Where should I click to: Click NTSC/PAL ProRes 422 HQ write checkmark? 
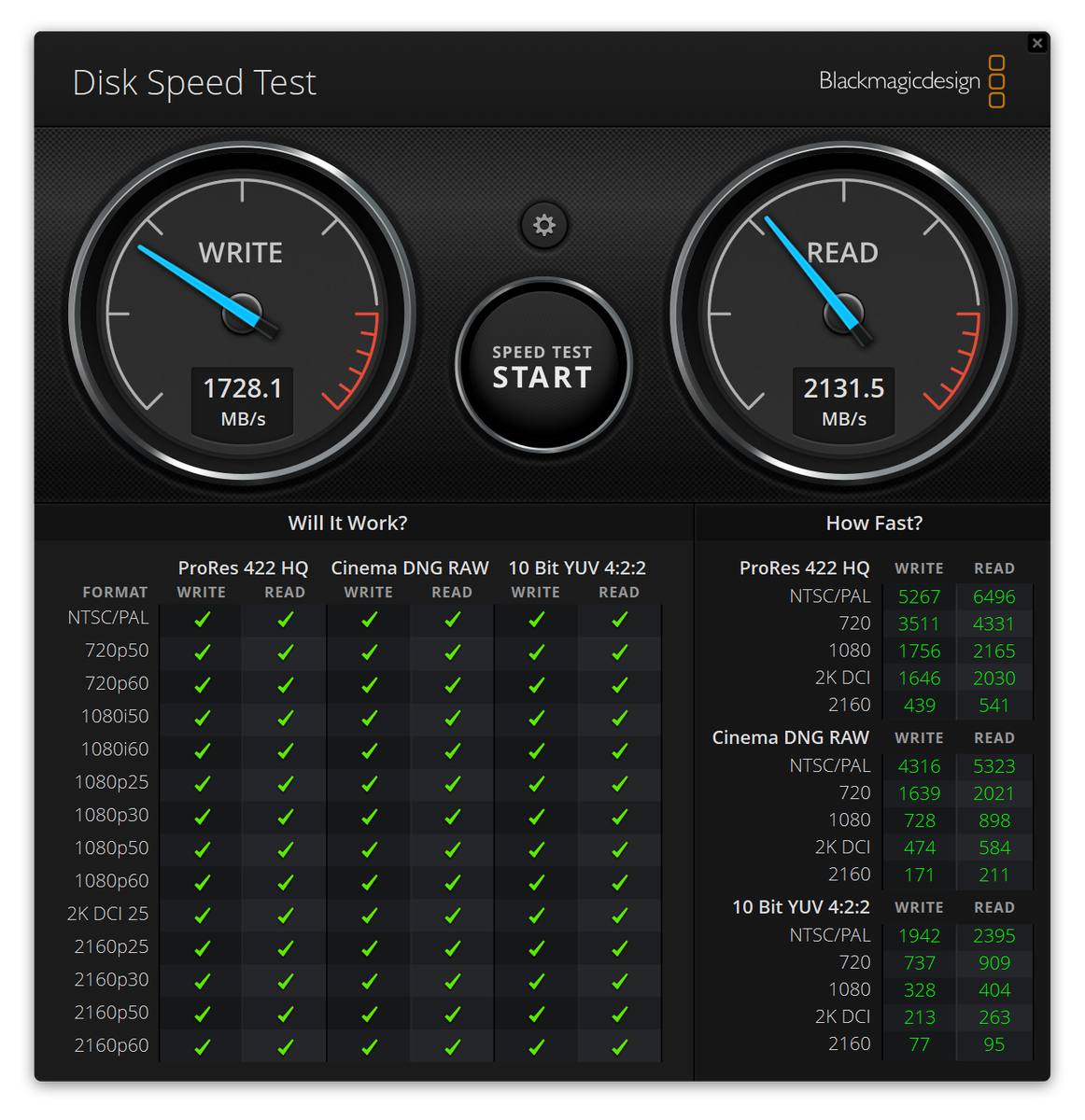click(x=202, y=619)
